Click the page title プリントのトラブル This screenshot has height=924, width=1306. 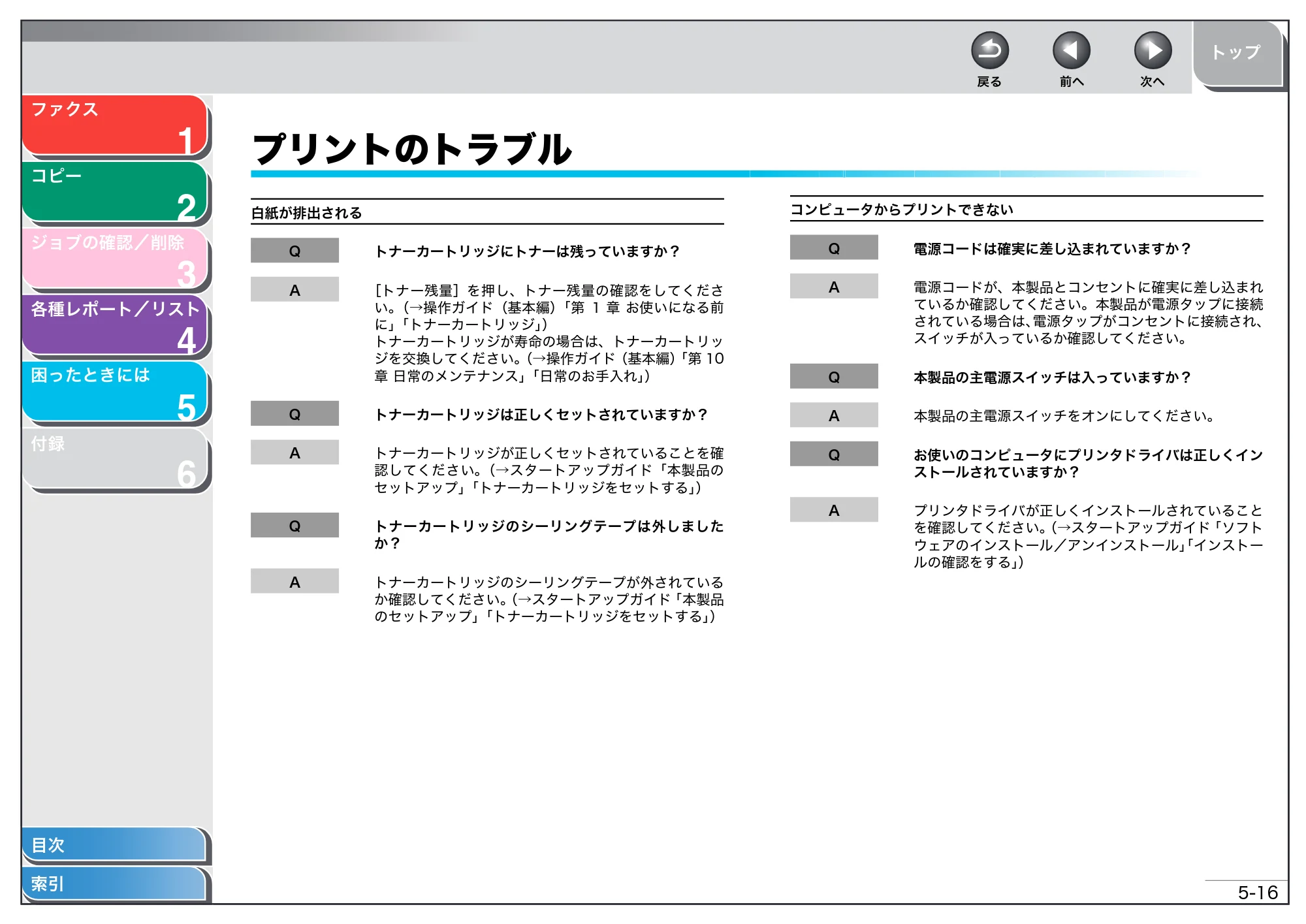tap(412, 149)
